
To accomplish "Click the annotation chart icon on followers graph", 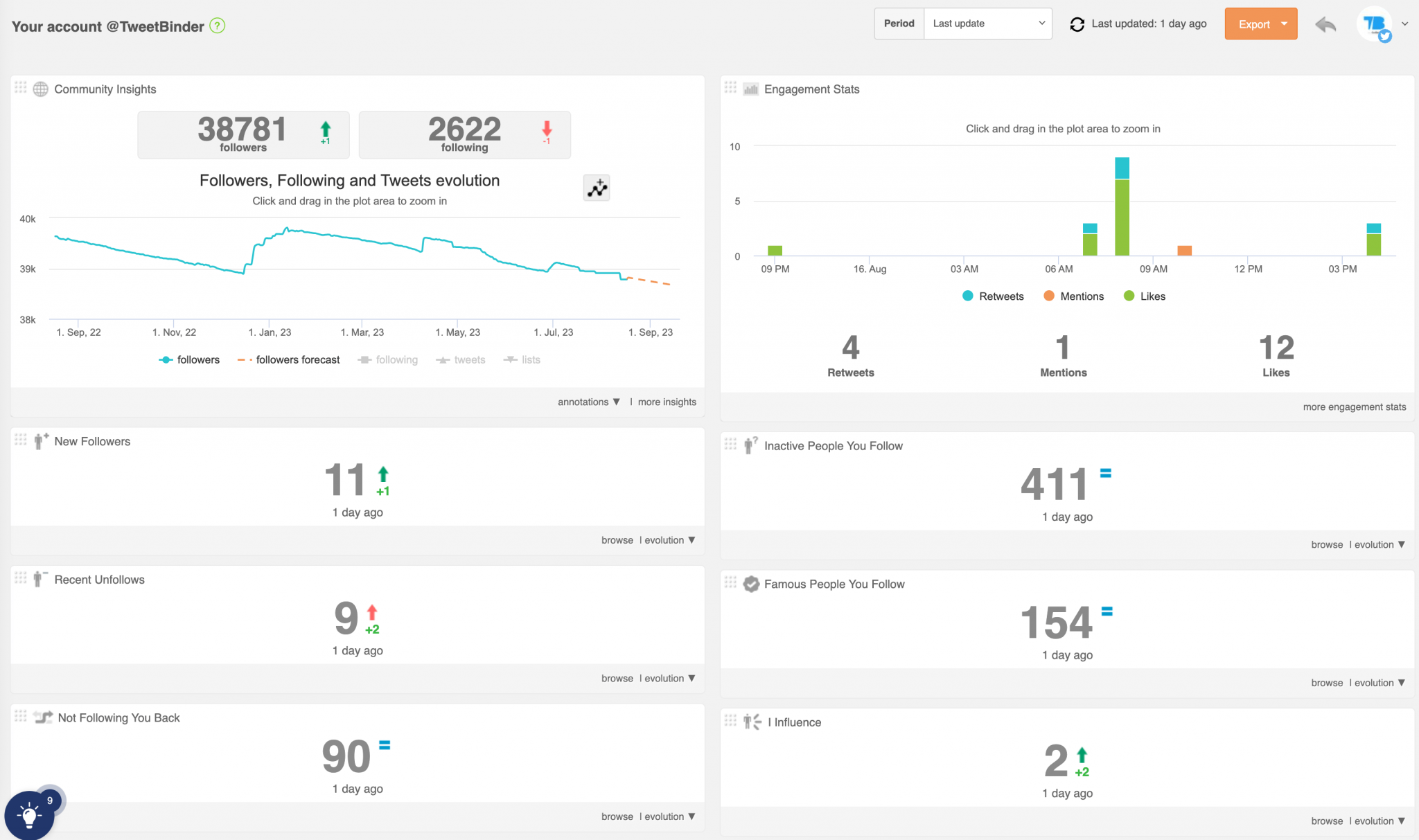I will pyautogui.click(x=596, y=188).
